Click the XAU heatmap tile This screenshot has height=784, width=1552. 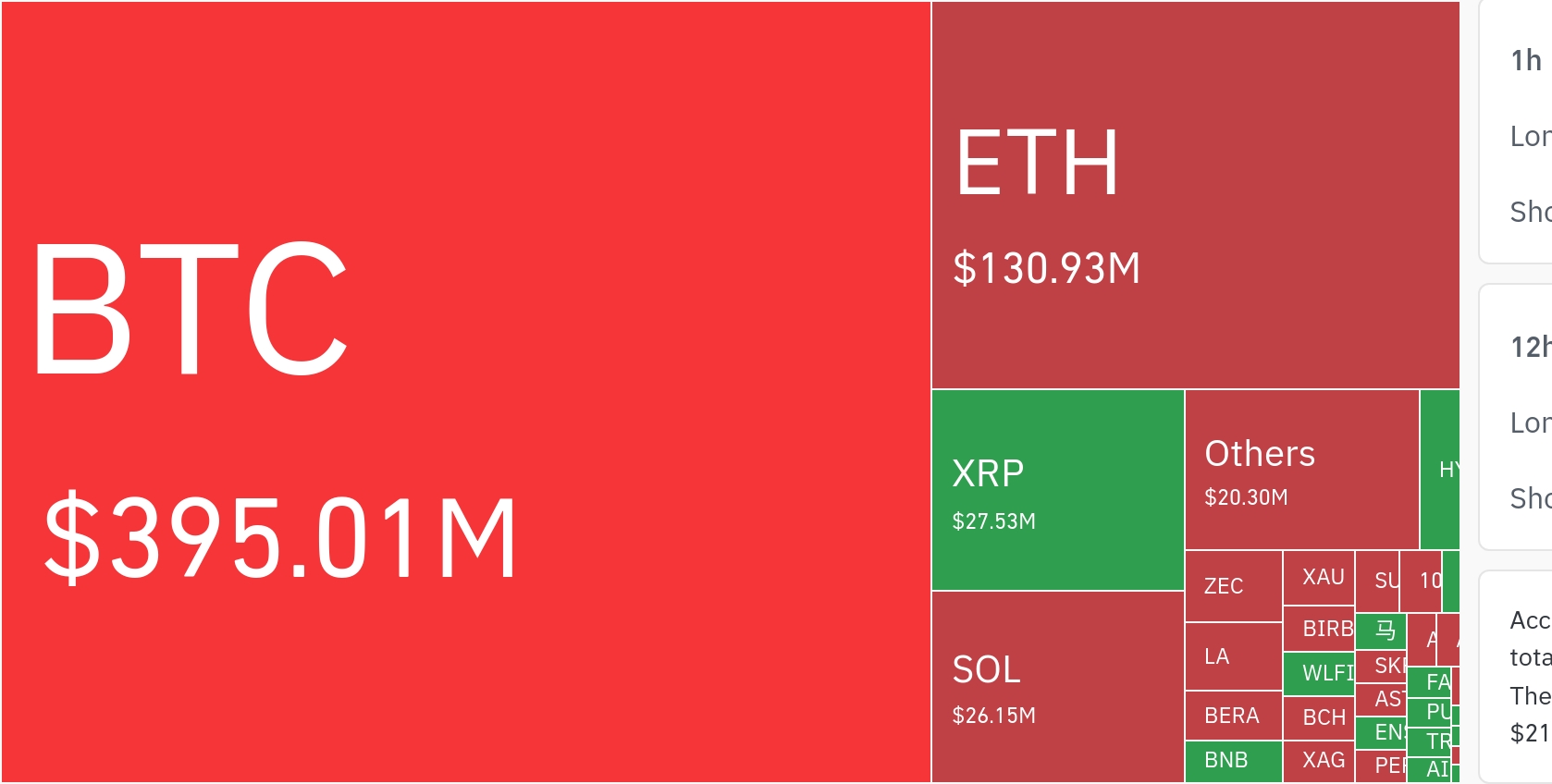tap(1319, 578)
